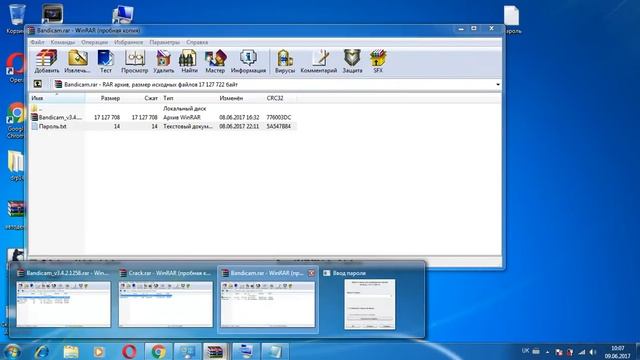The width and height of the screenshot is (640, 360).
Task: Click 17 127 708 in the Размер column
Action: (107, 117)
